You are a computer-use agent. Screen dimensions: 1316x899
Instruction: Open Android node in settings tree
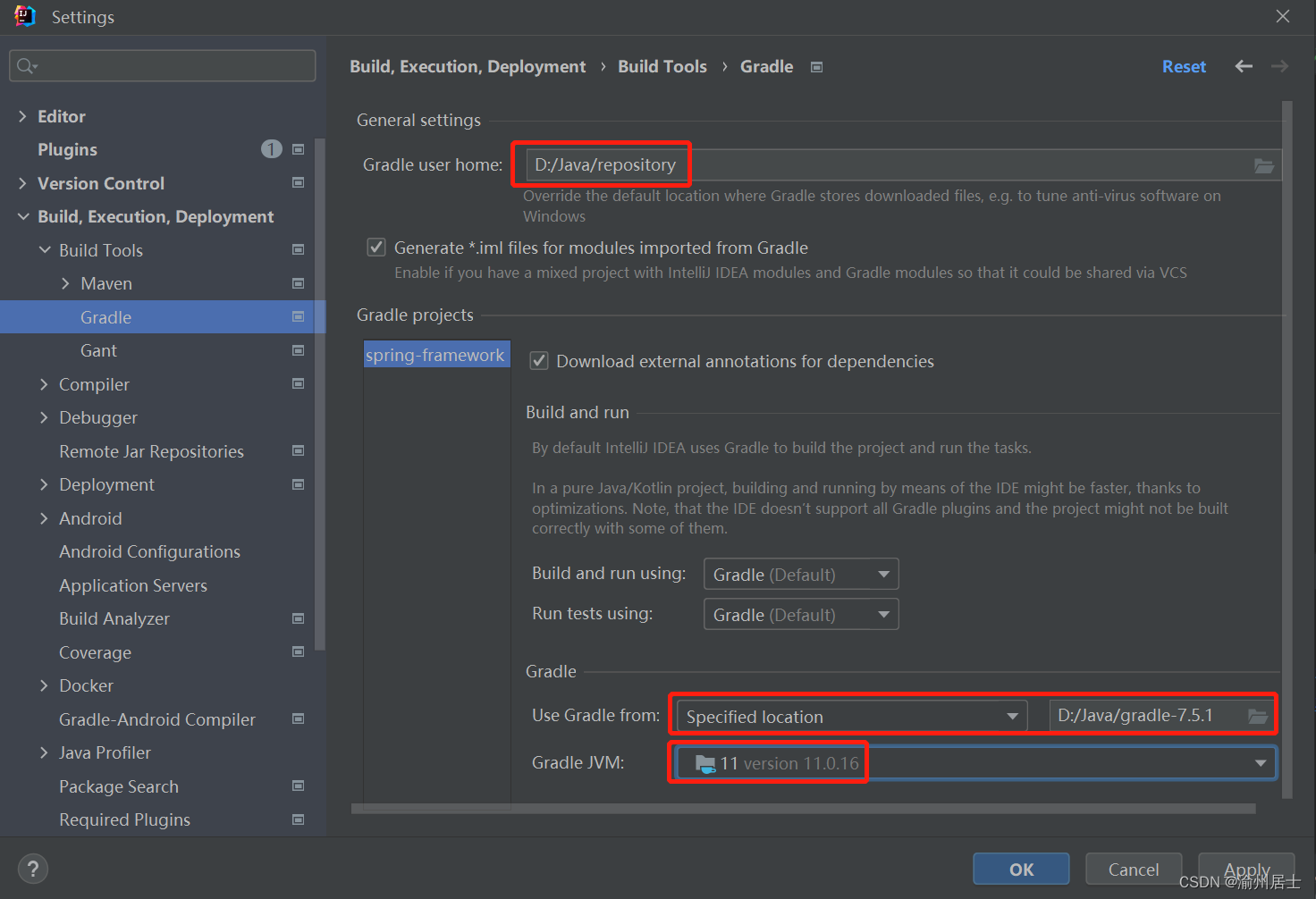(x=90, y=518)
